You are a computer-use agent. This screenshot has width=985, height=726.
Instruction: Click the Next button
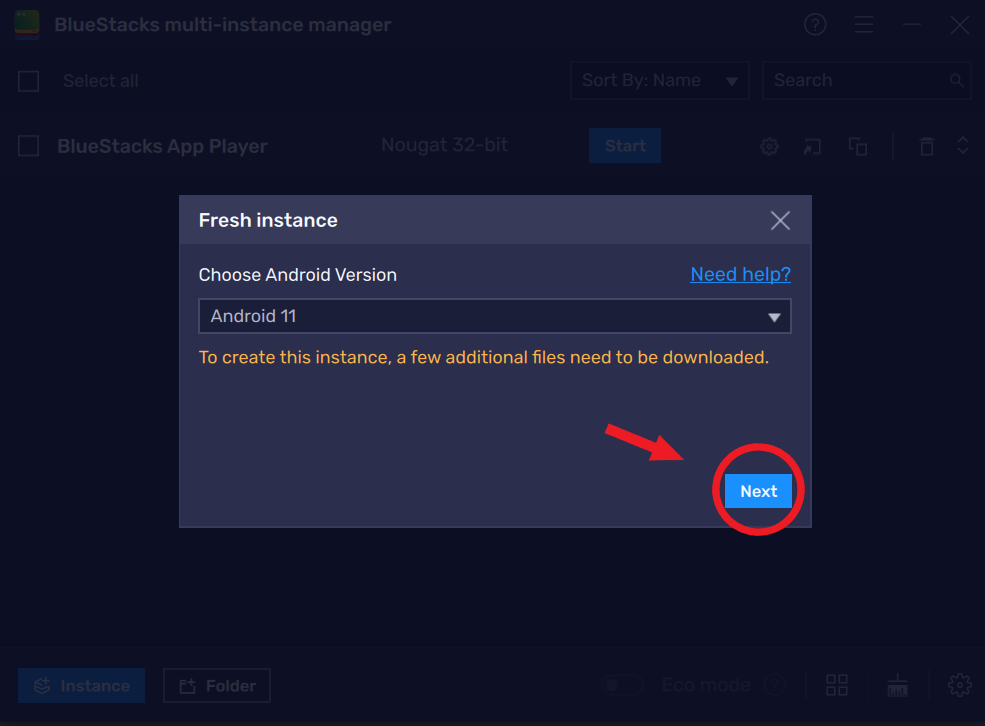click(758, 491)
